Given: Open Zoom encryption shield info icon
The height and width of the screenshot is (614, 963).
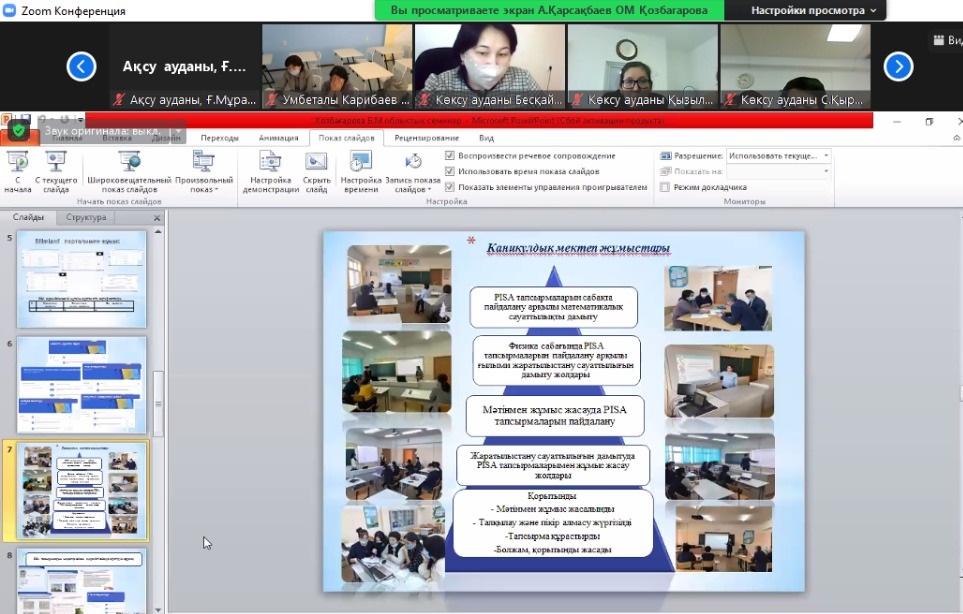Looking at the screenshot, I should point(18,130).
